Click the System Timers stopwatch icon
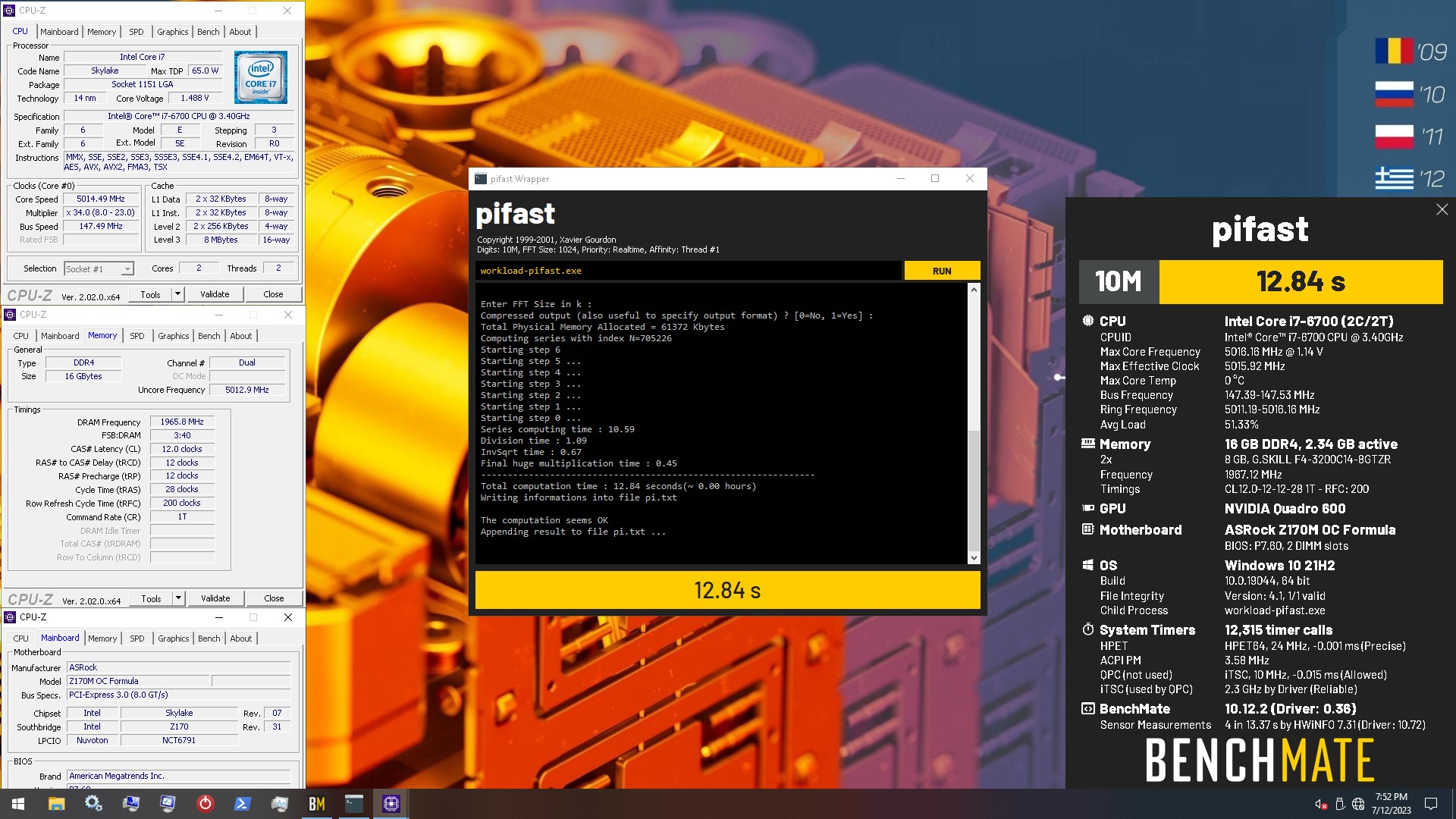Viewport: 1456px width, 819px height. [x=1087, y=629]
